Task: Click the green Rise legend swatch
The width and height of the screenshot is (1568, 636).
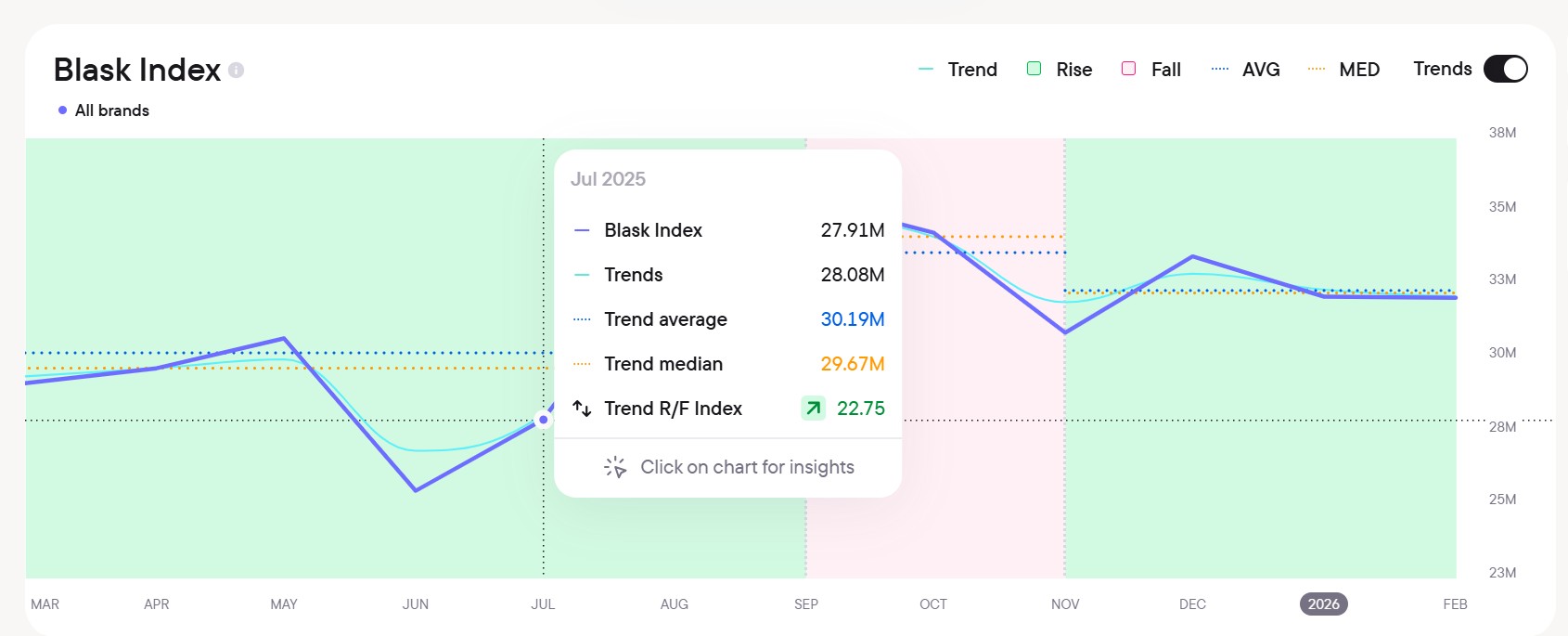Action: click(x=1034, y=69)
